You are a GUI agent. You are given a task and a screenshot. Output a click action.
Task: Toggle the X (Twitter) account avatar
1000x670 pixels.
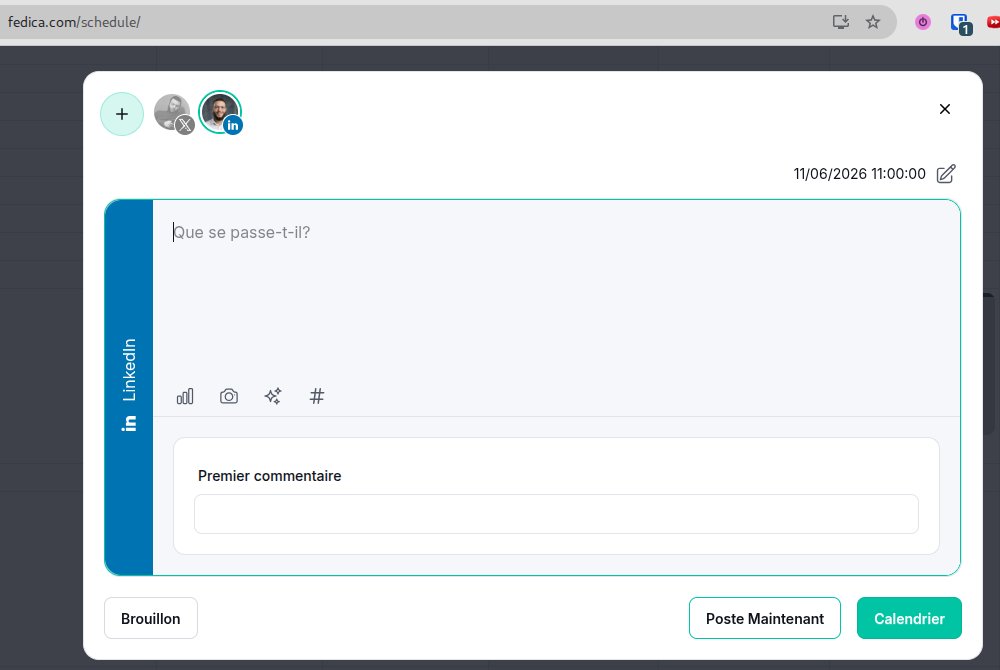point(173,113)
